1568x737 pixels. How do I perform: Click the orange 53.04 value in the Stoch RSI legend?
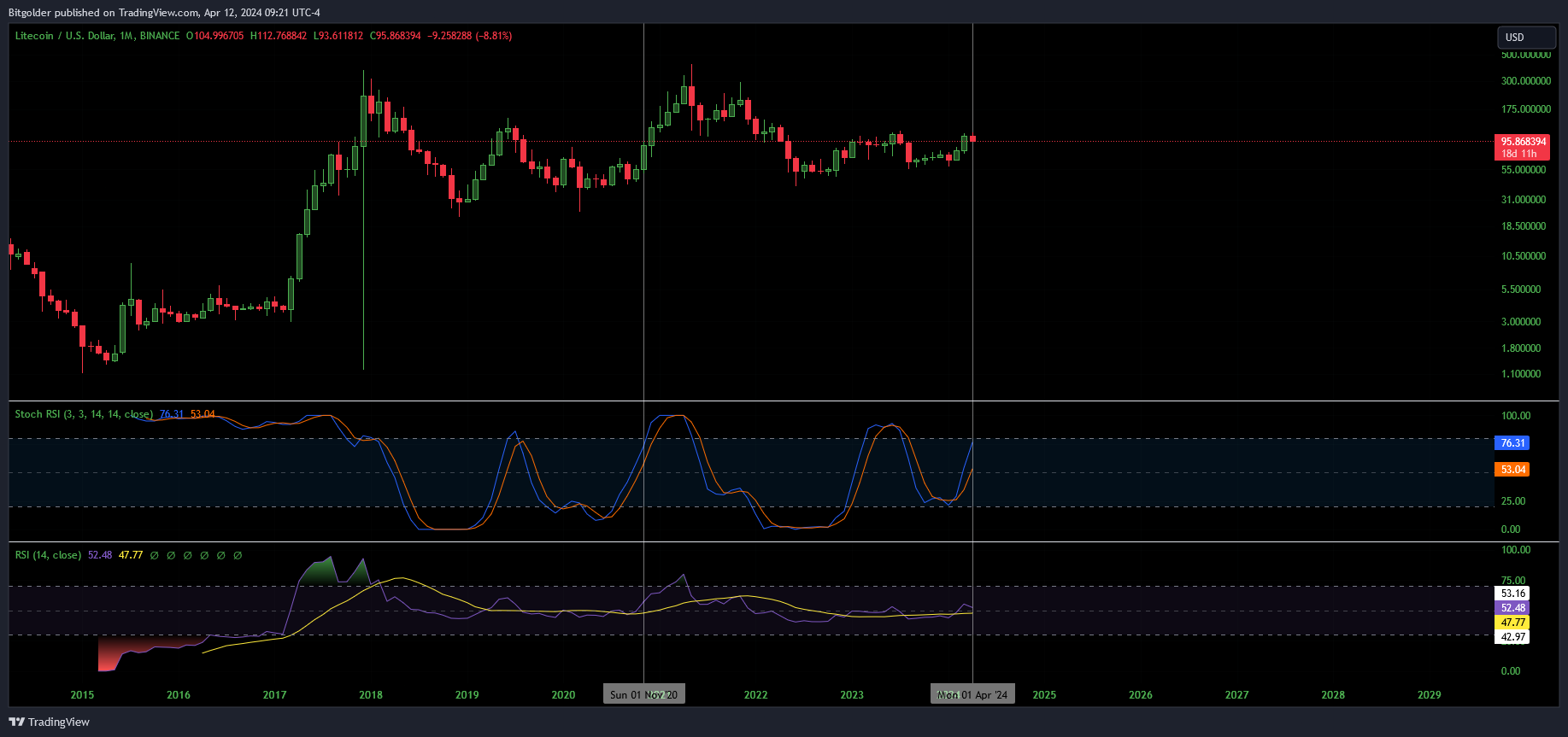point(203,414)
